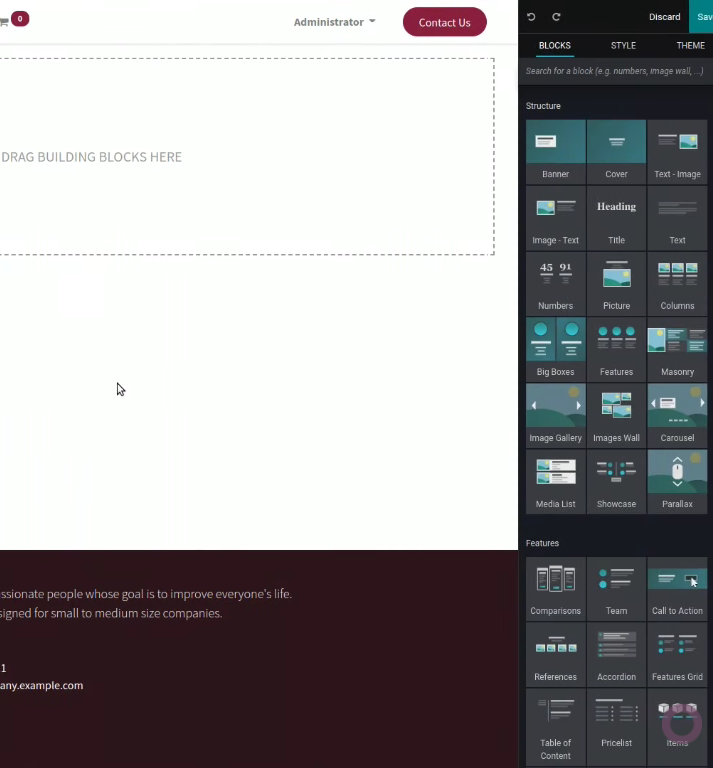Choose the Title heading block
This screenshot has height=768, width=713.
[x=616, y=218]
